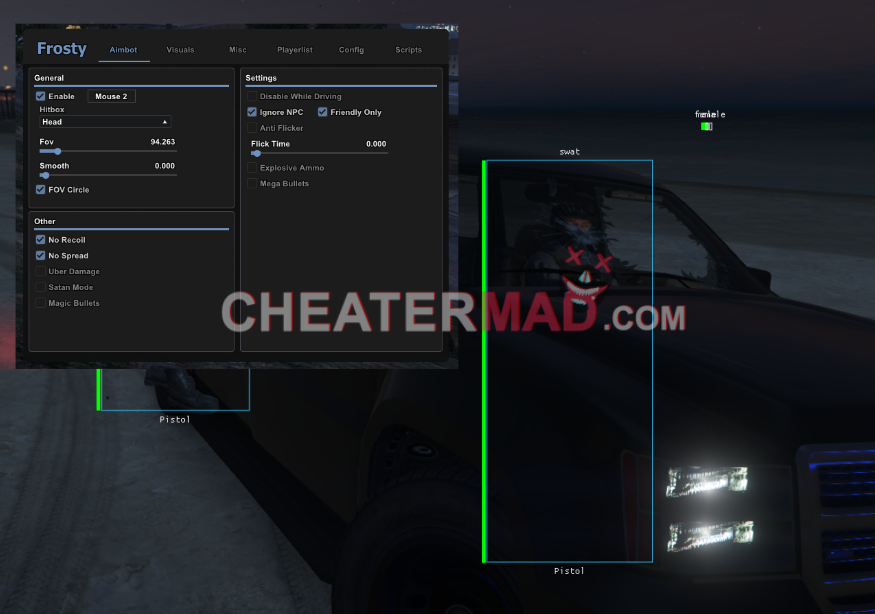Screen dimensions: 875x614
Task: Click the Settings section header
Action: click(261, 78)
